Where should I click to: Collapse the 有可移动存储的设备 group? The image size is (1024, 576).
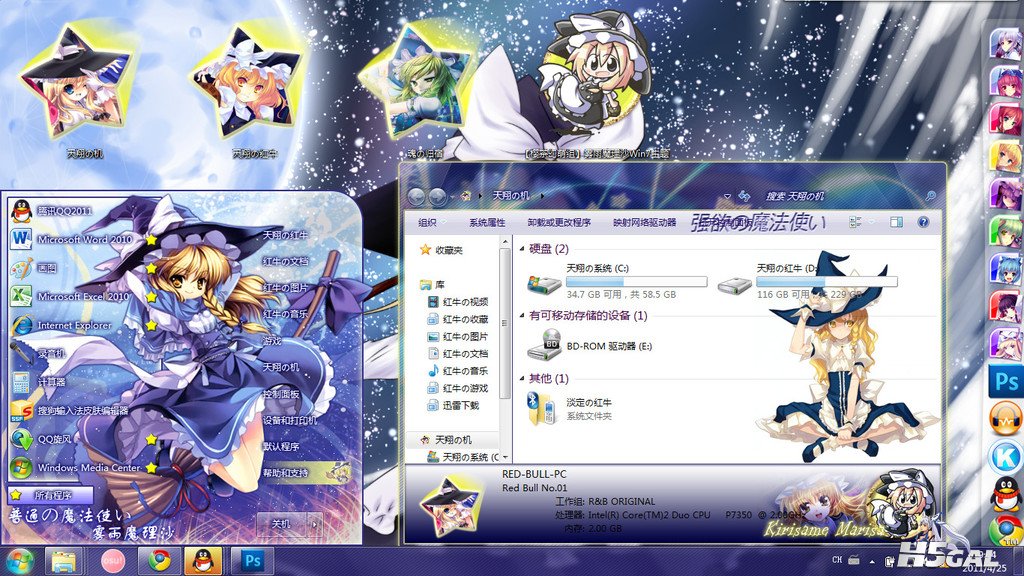point(522,315)
